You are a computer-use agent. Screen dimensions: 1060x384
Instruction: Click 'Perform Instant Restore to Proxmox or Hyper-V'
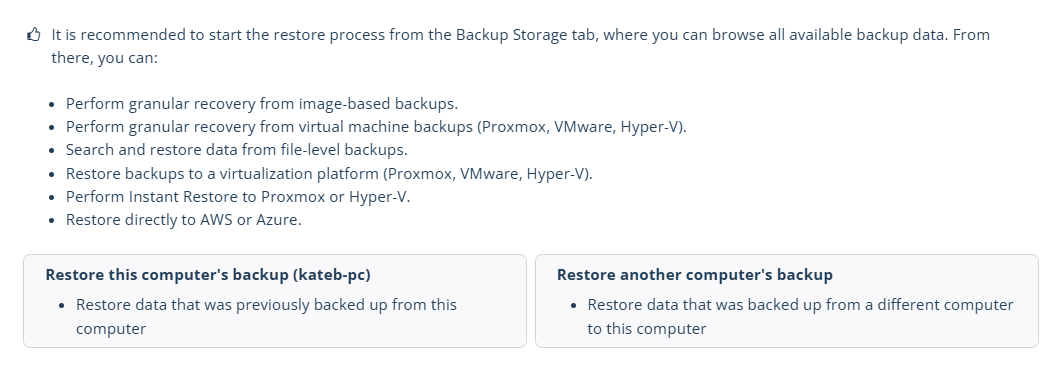(238, 197)
